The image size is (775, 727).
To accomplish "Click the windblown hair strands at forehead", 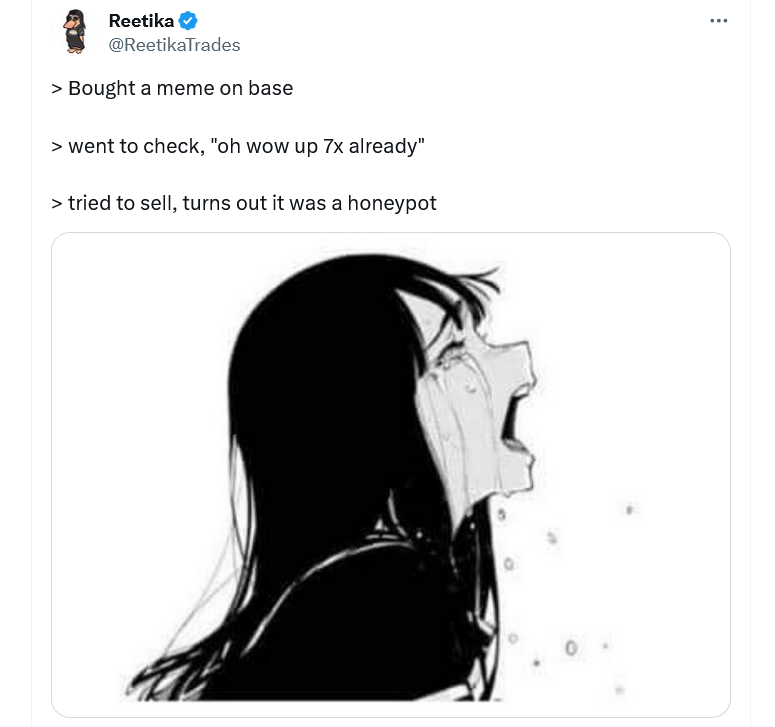I will tap(470, 287).
